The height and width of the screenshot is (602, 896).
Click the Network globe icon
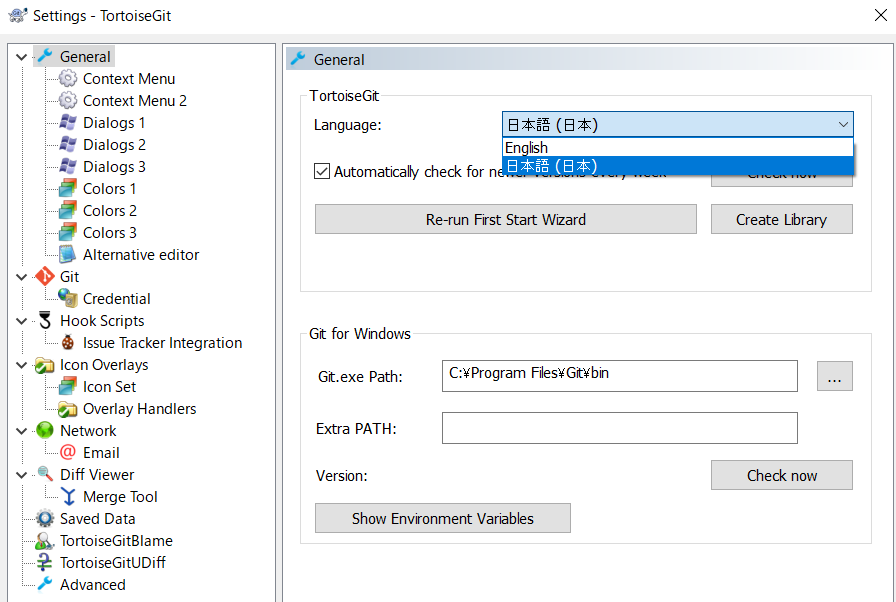[x=45, y=431]
